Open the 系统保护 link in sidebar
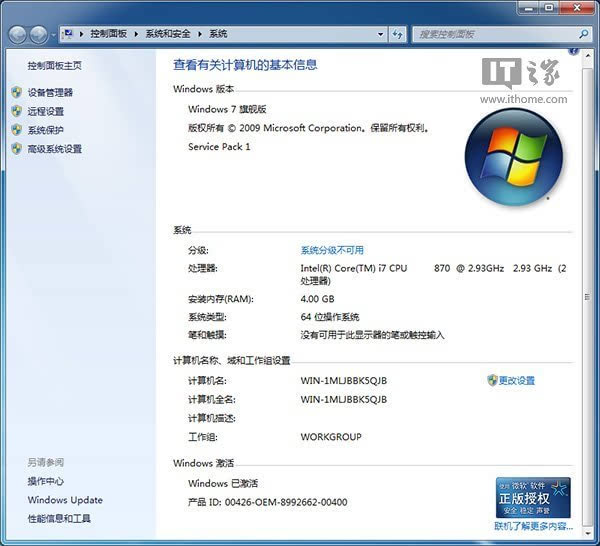The image size is (600, 546). (x=46, y=130)
